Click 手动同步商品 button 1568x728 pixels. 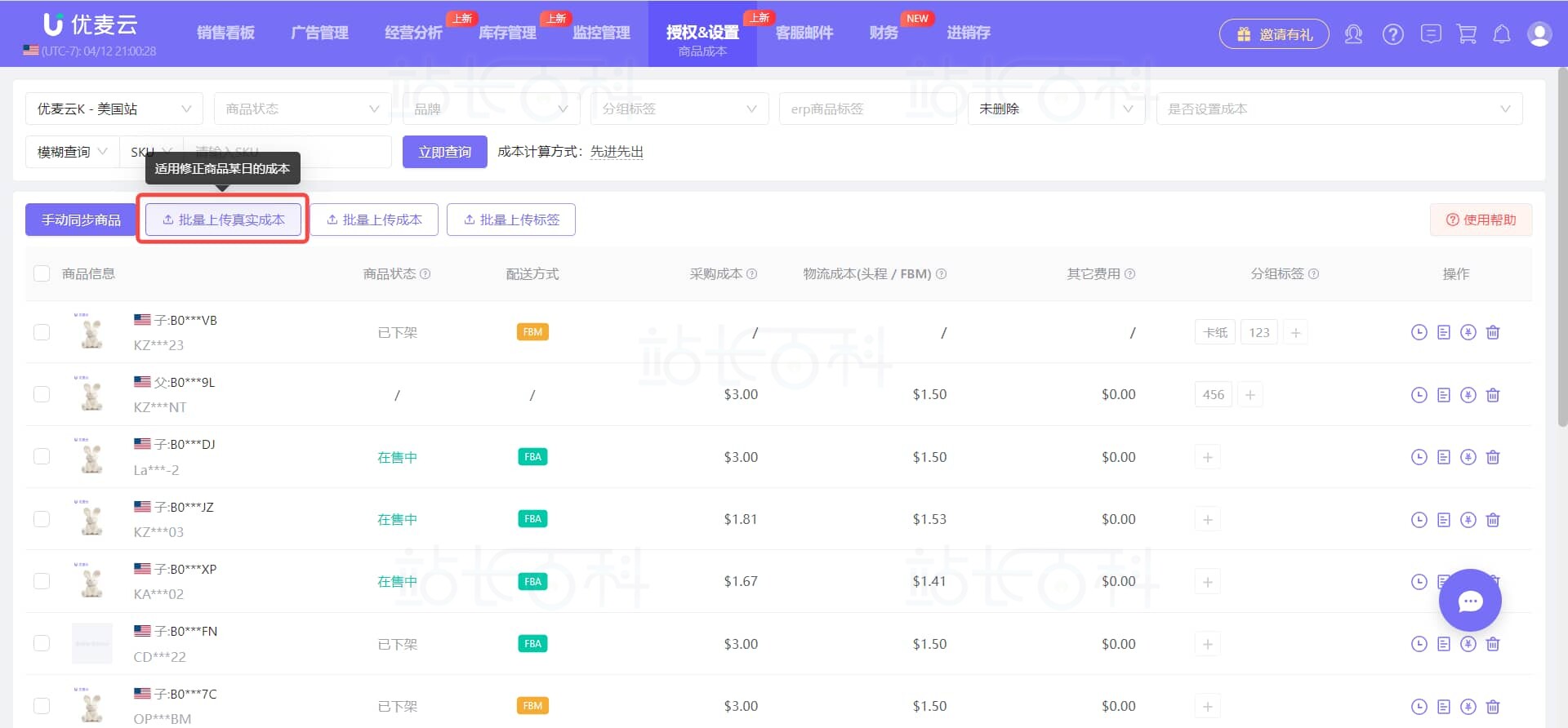(x=81, y=220)
